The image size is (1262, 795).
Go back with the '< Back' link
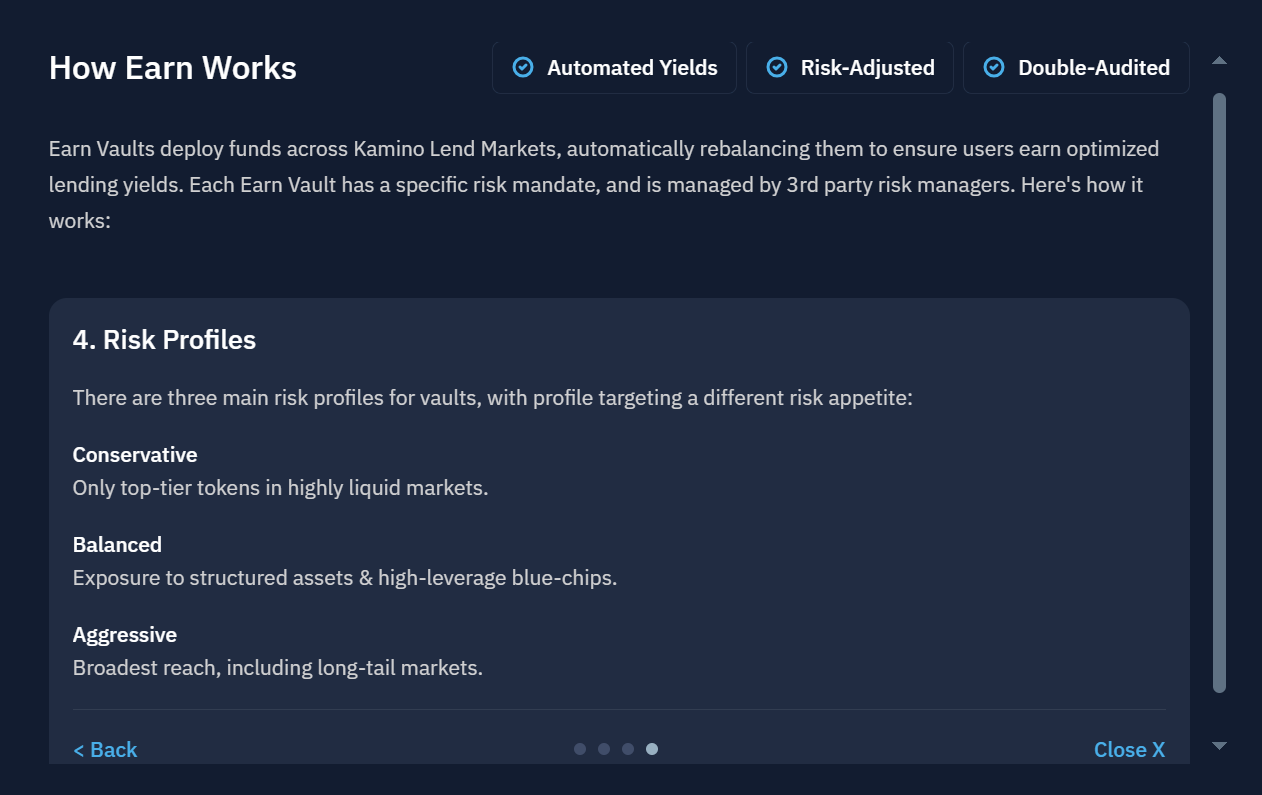[105, 750]
